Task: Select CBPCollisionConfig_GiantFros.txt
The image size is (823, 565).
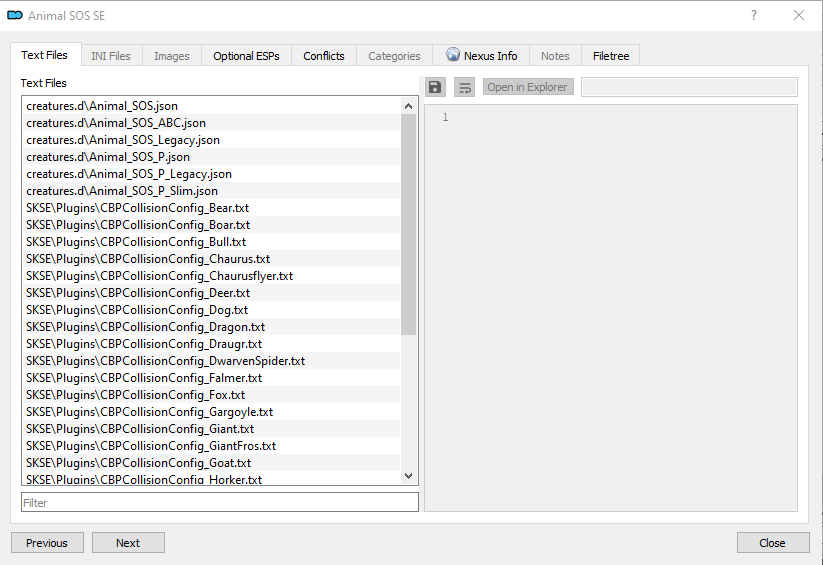Action: [x=212, y=445]
